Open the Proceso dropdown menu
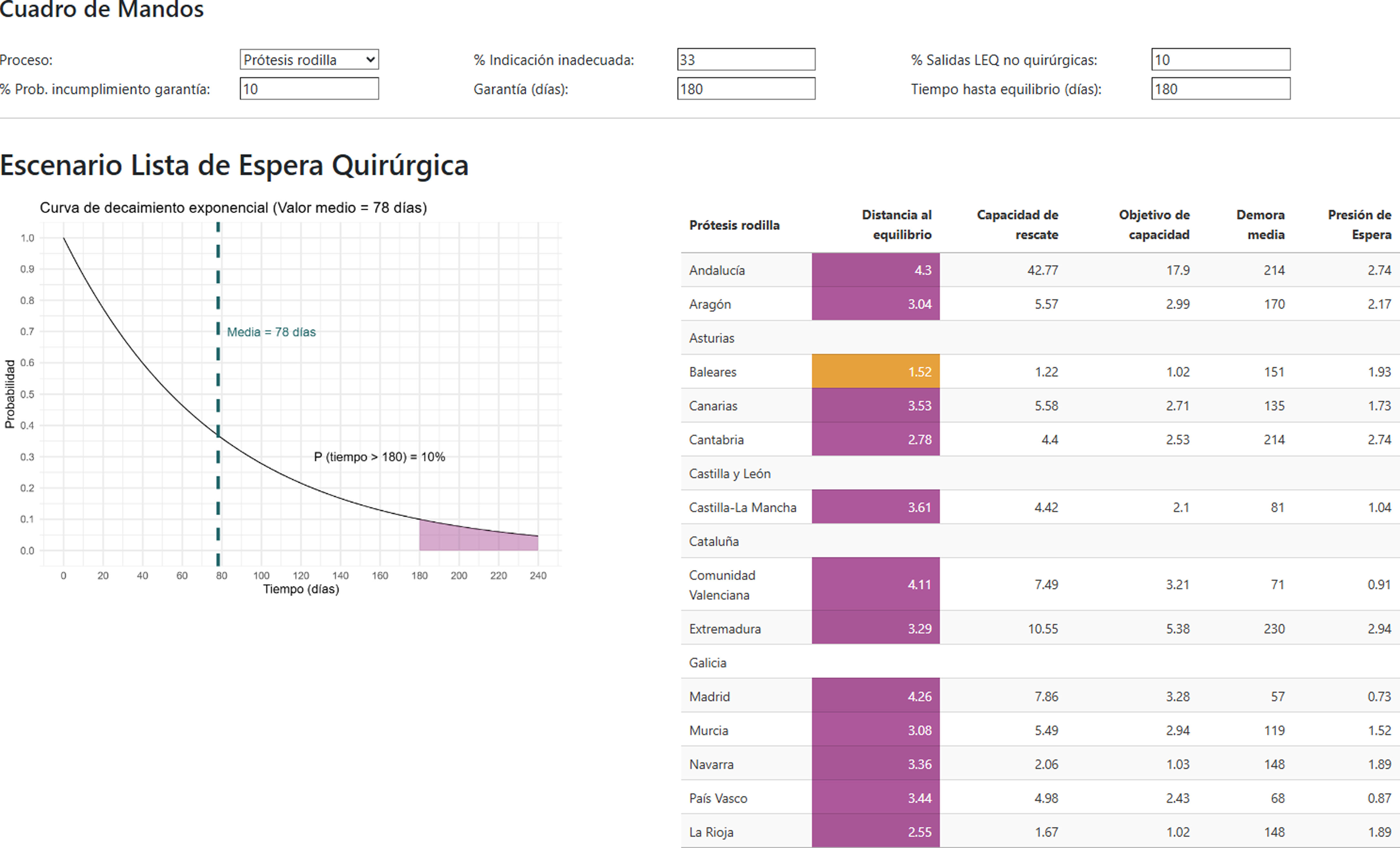This screenshot has height=848, width=1400. pos(308,60)
